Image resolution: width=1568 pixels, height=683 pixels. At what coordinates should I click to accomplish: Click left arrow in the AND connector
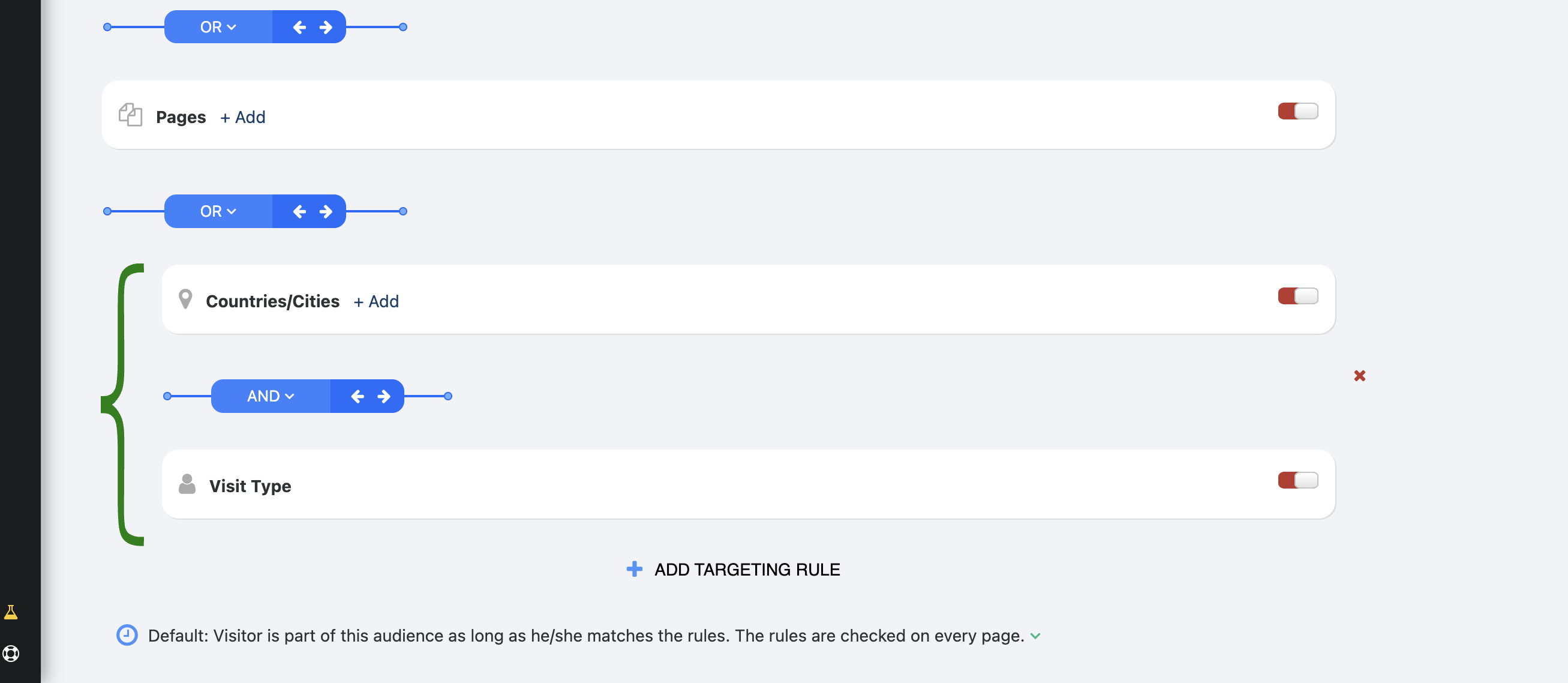click(358, 396)
